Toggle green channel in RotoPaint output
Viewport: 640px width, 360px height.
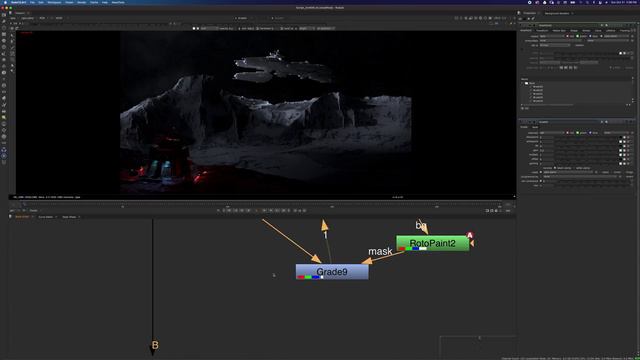(578, 36)
